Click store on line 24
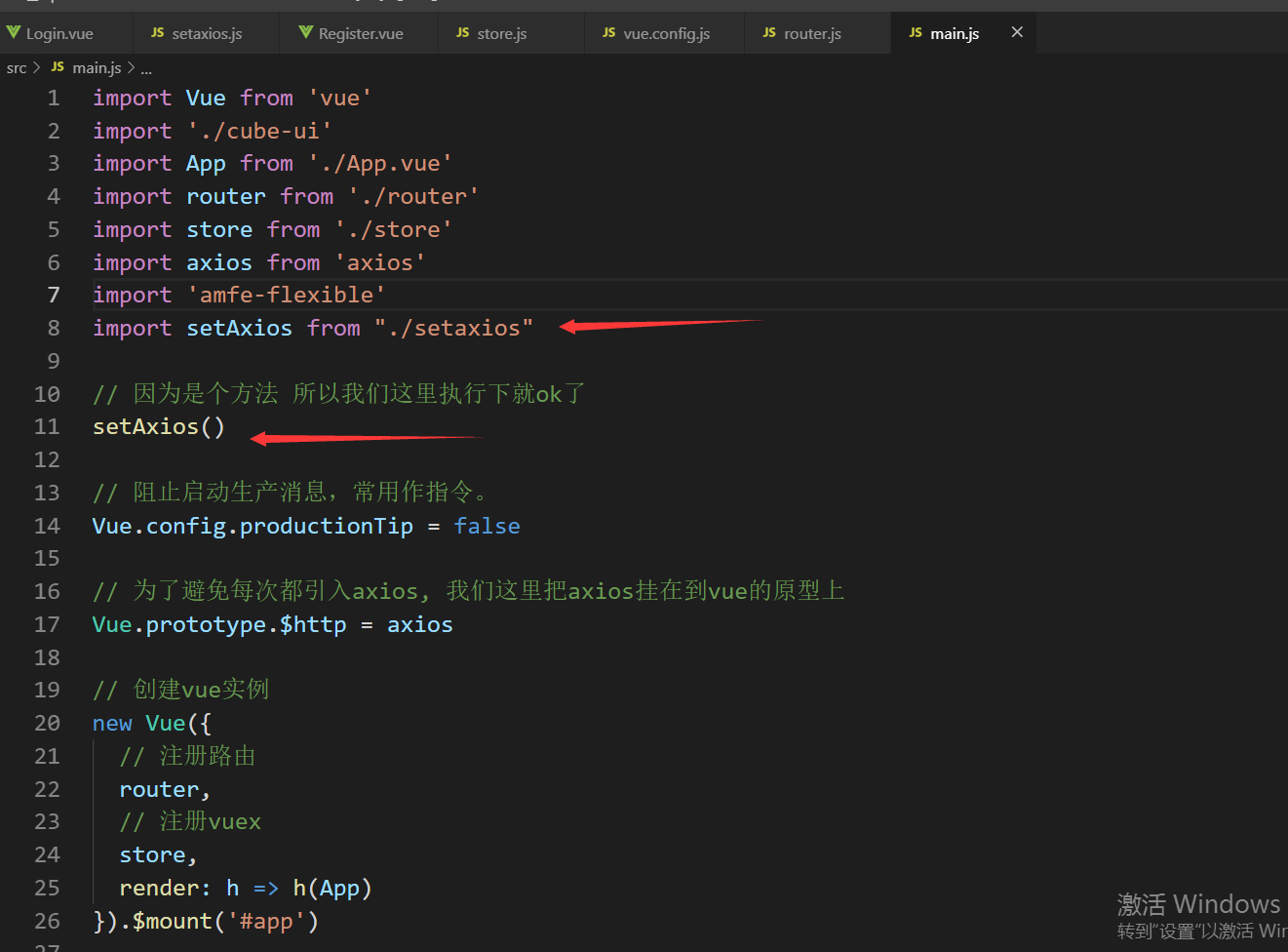This screenshot has width=1288, height=952. (x=152, y=855)
